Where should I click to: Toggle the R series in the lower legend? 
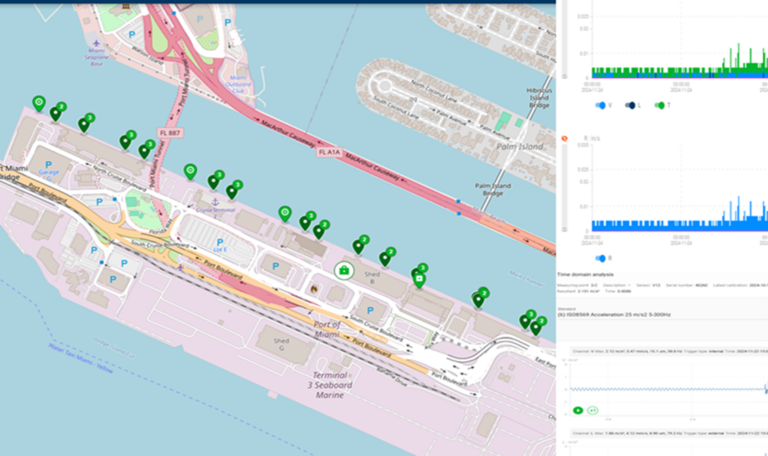click(x=602, y=258)
